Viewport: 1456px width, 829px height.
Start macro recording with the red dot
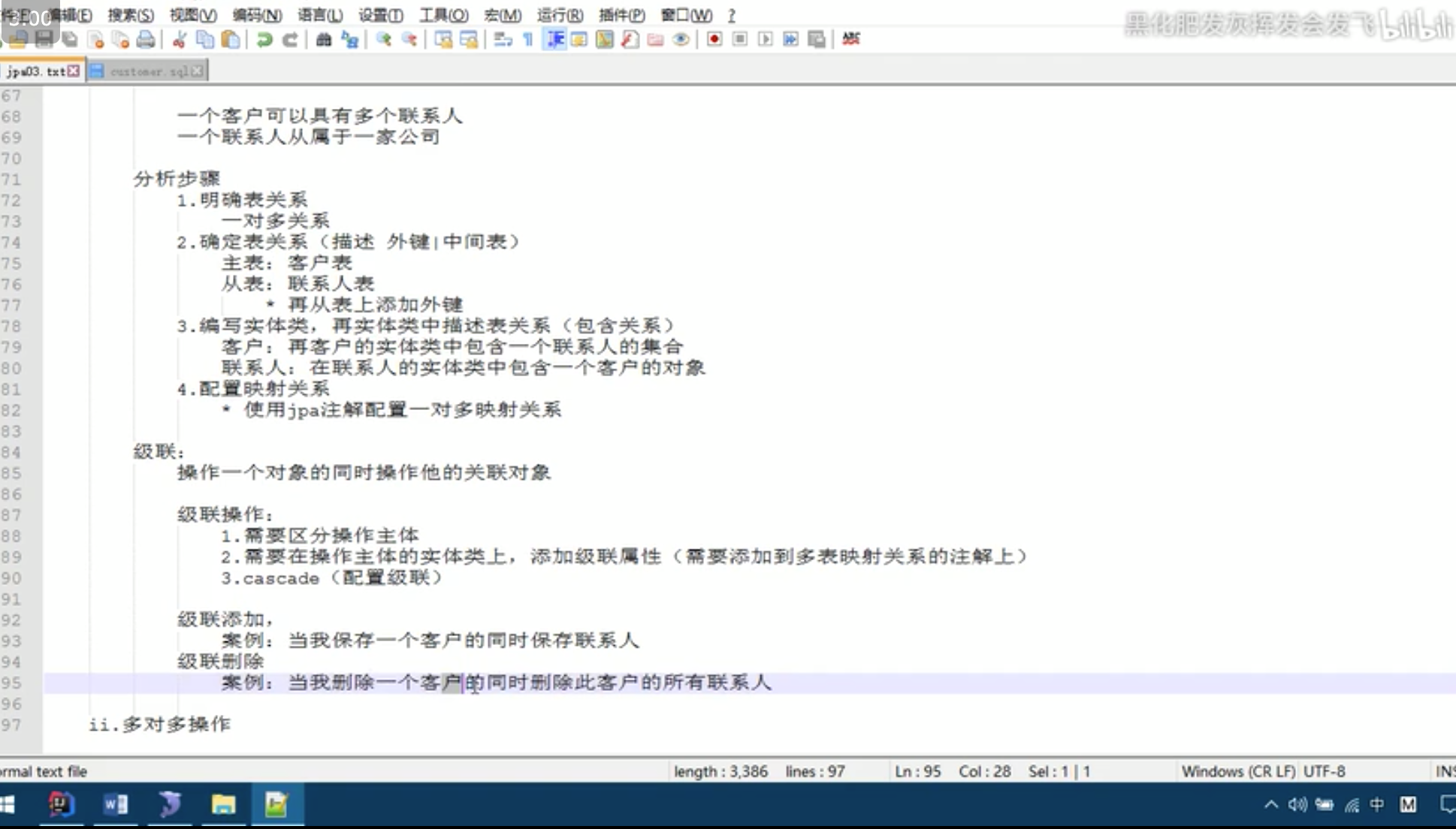[714, 39]
